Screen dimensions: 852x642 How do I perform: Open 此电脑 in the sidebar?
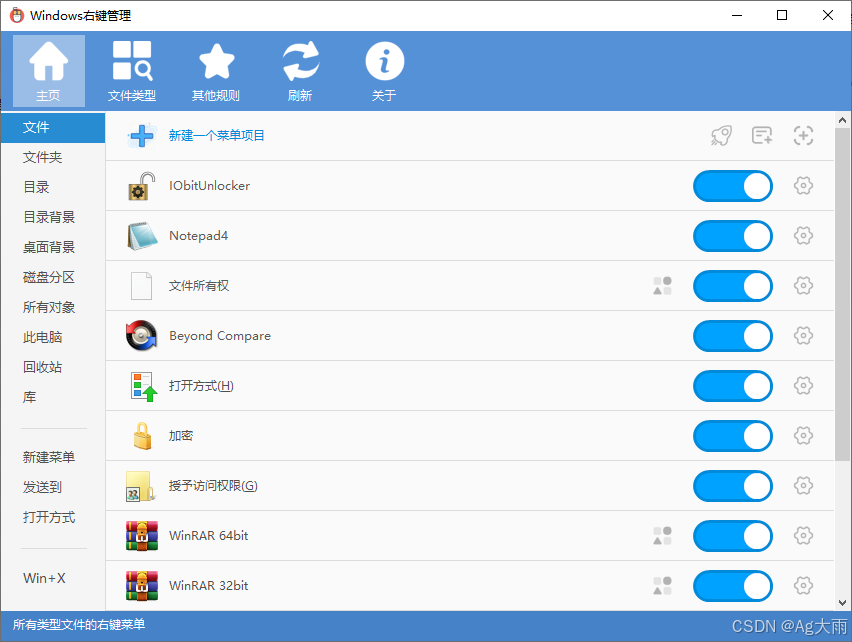(x=53, y=337)
